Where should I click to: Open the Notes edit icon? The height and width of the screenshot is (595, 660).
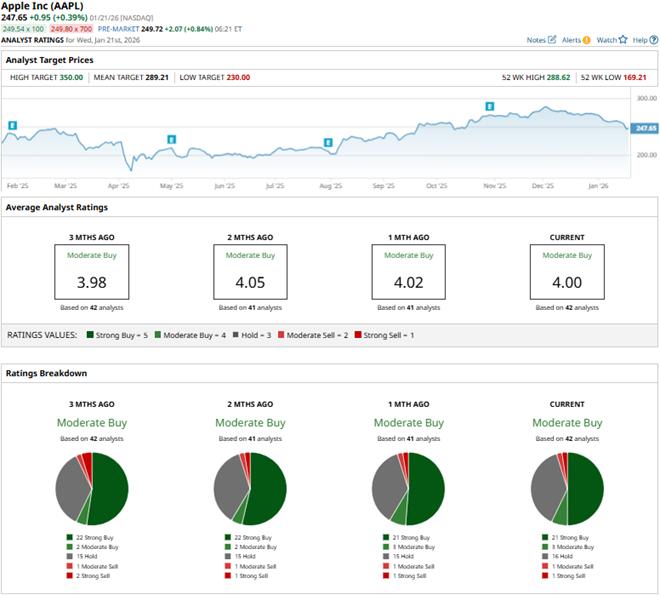click(552, 40)
